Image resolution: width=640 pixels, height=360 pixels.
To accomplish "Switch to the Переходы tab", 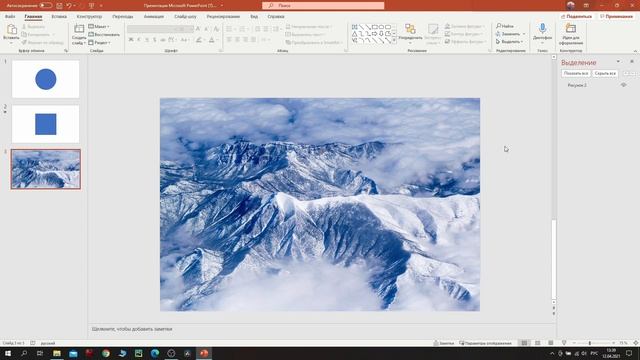I will (x=123, y=17).
